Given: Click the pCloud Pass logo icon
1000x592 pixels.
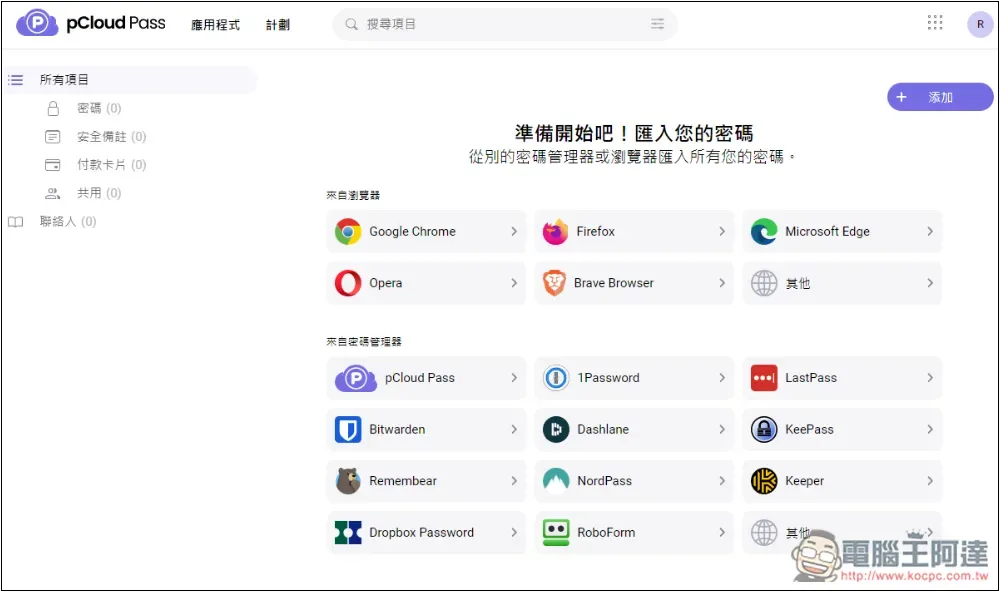Looking at the screenshot, I should (x=37, y=23).
